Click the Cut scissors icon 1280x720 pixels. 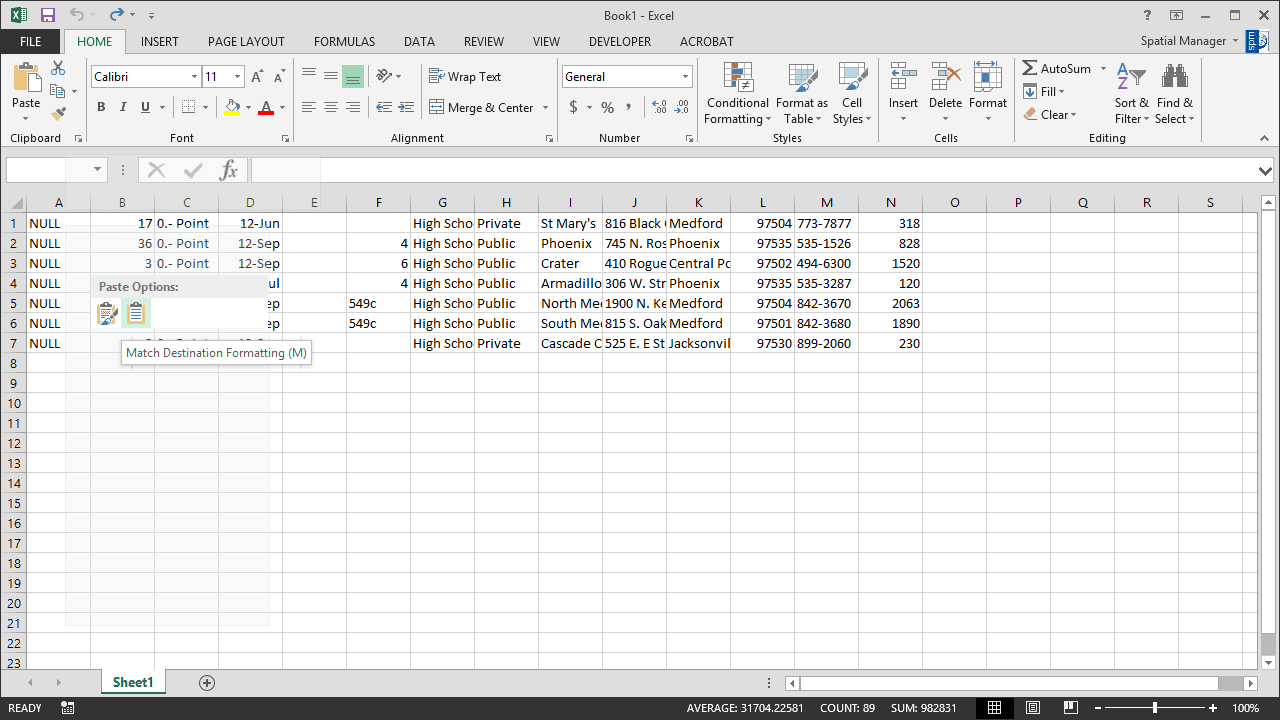click(58, 68)
